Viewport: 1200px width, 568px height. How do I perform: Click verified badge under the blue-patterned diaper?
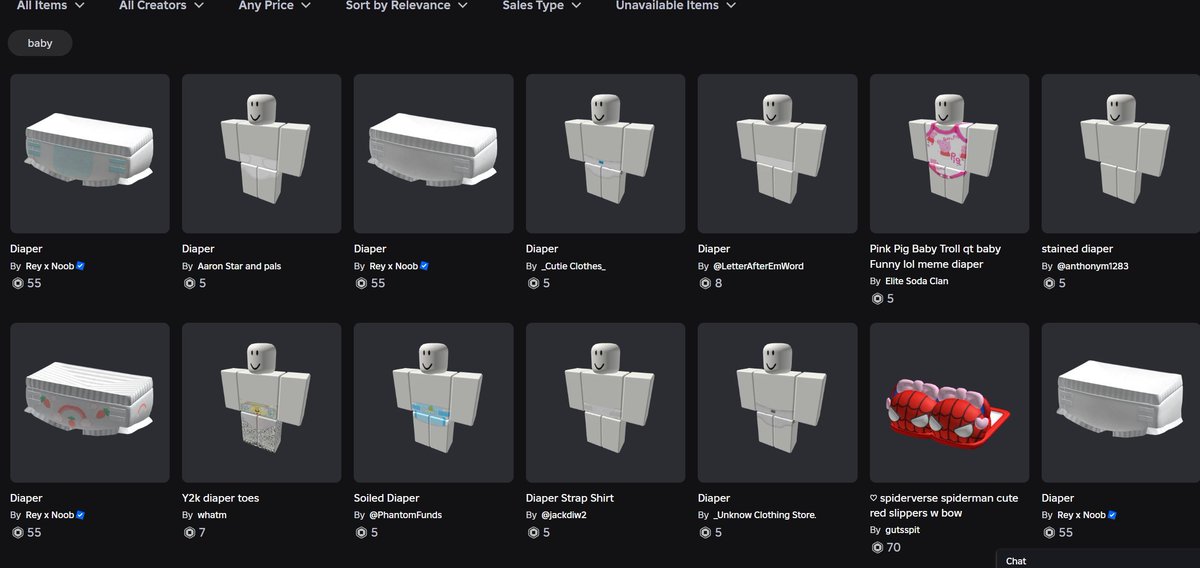[x=80, y=266]
